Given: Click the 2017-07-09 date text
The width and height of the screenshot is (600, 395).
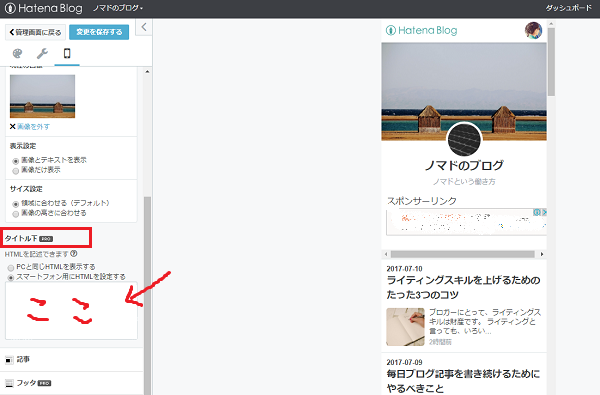Looking at the screenshot, I should click(x=404, y=362).
